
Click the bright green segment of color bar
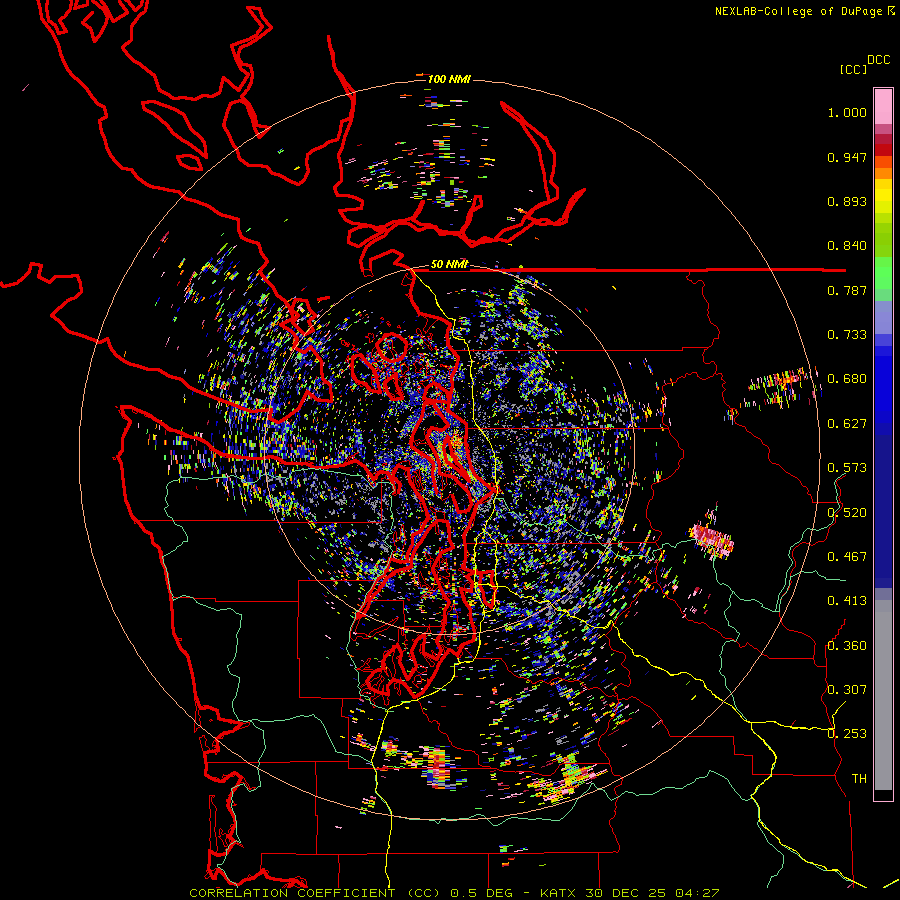883,272
